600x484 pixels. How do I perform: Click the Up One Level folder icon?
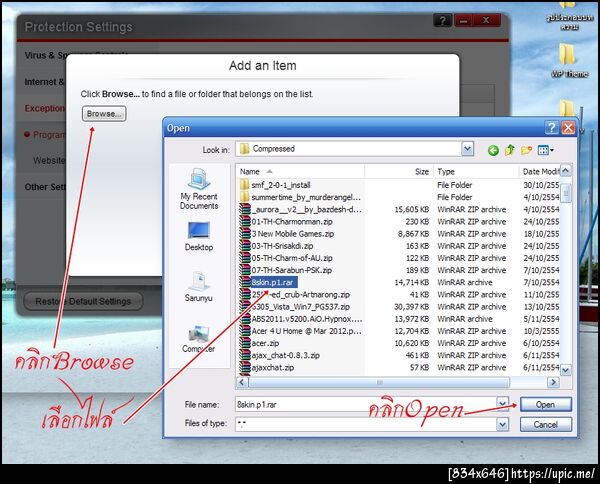509,150
